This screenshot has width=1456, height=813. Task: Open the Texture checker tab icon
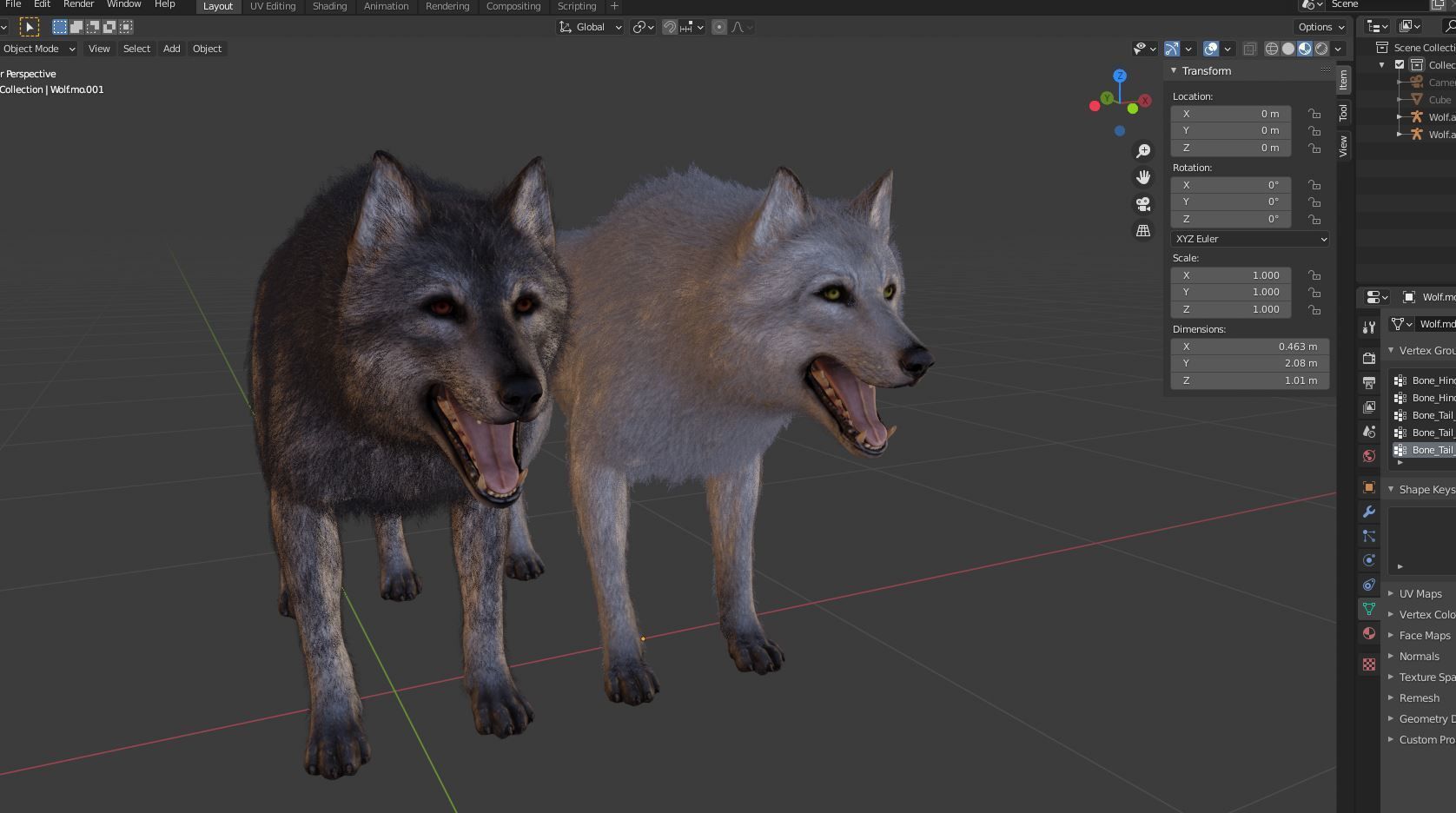[x=1369, y=664]
